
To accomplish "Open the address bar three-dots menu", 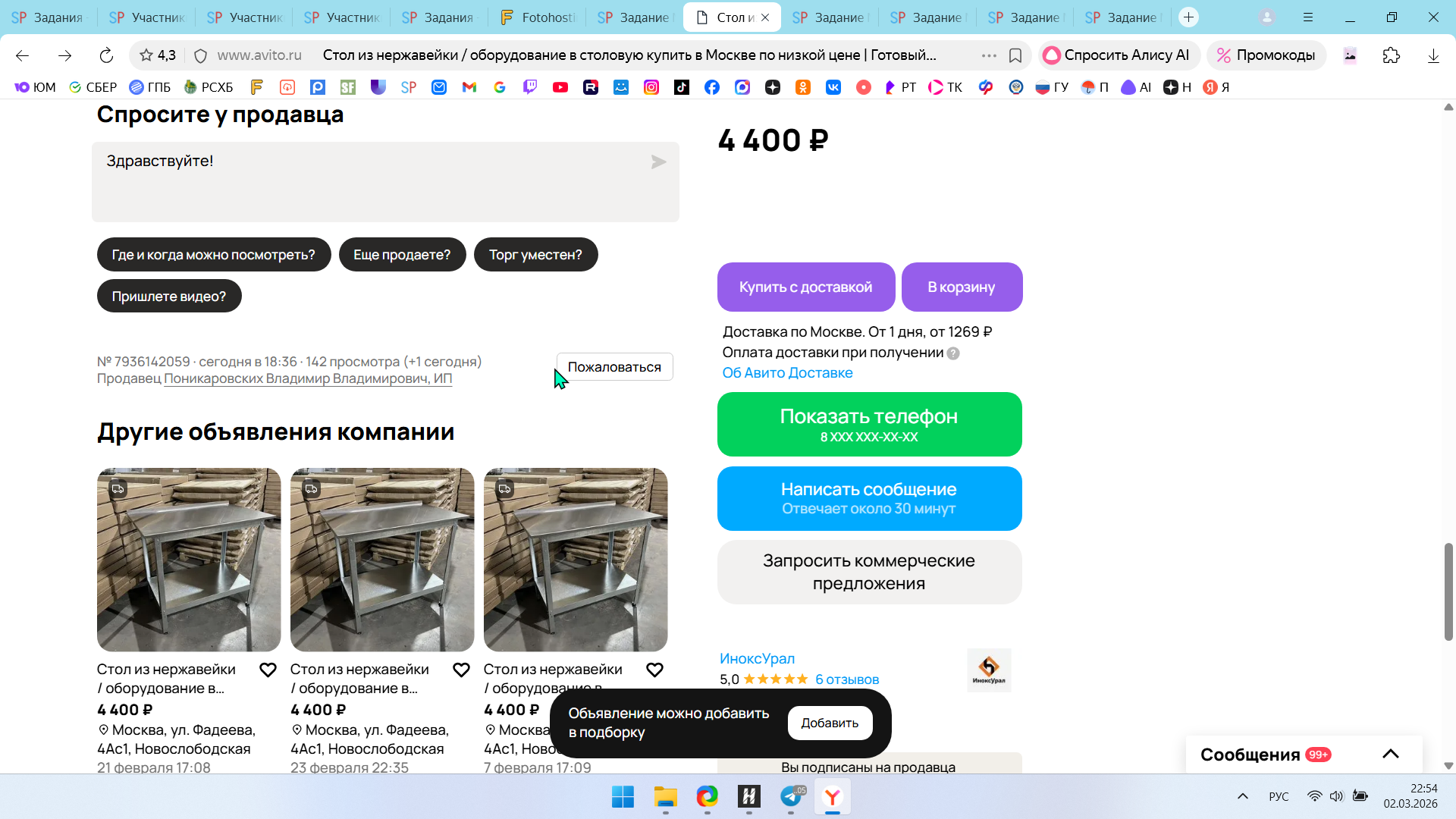I will [989, 55].
